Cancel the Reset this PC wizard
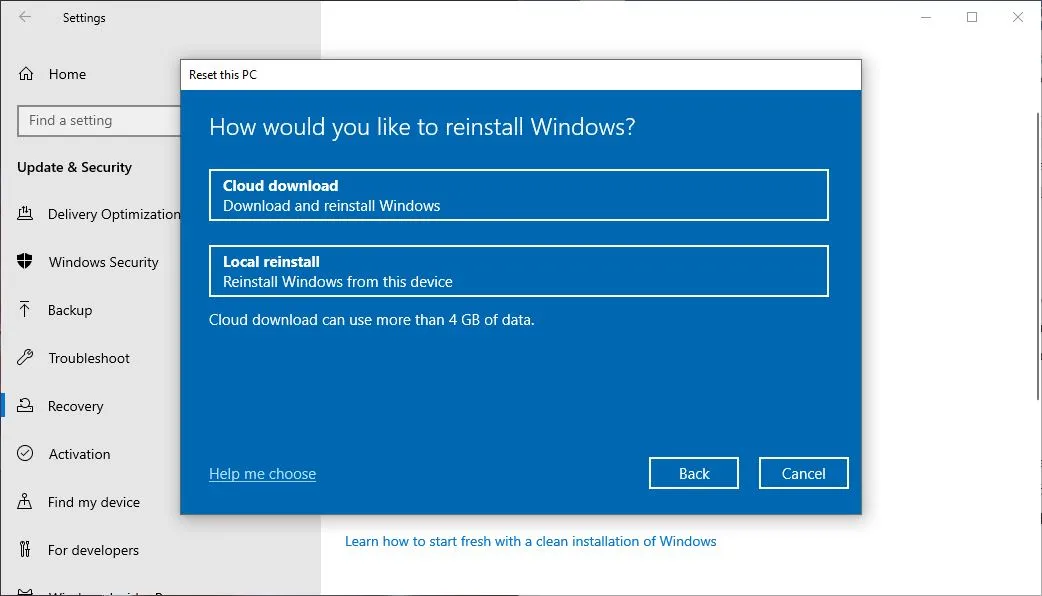 tap(803, 473)
